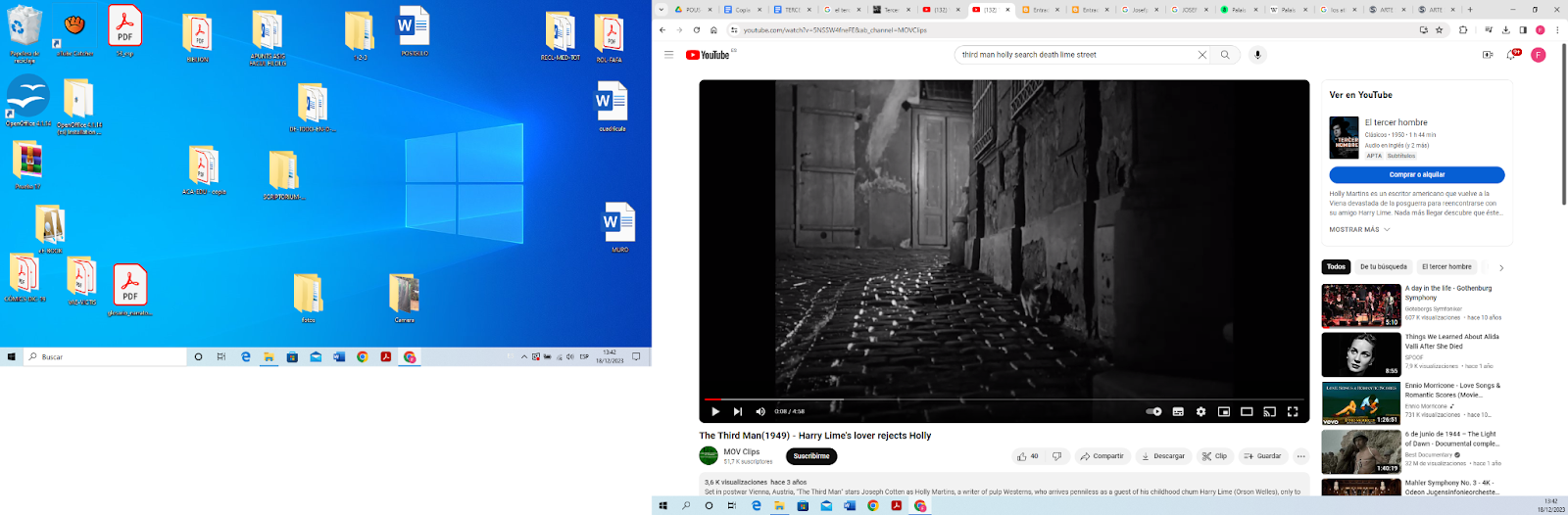The width and height of the screenshot is (1568, 515).
Task: Open a new Chrome tab
Action: point(1469,10)
